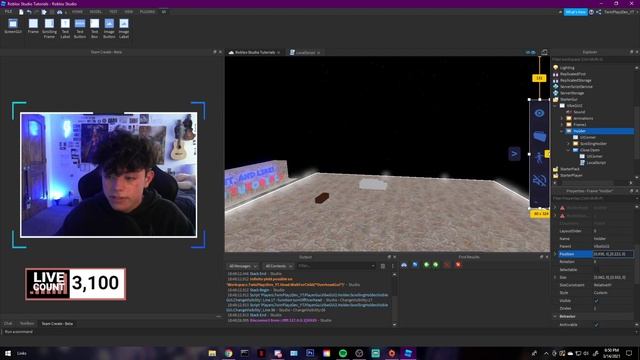Viewport: 640px width, 360px height.
Task: Edit the Position property value field
Action: click(613, 254)
